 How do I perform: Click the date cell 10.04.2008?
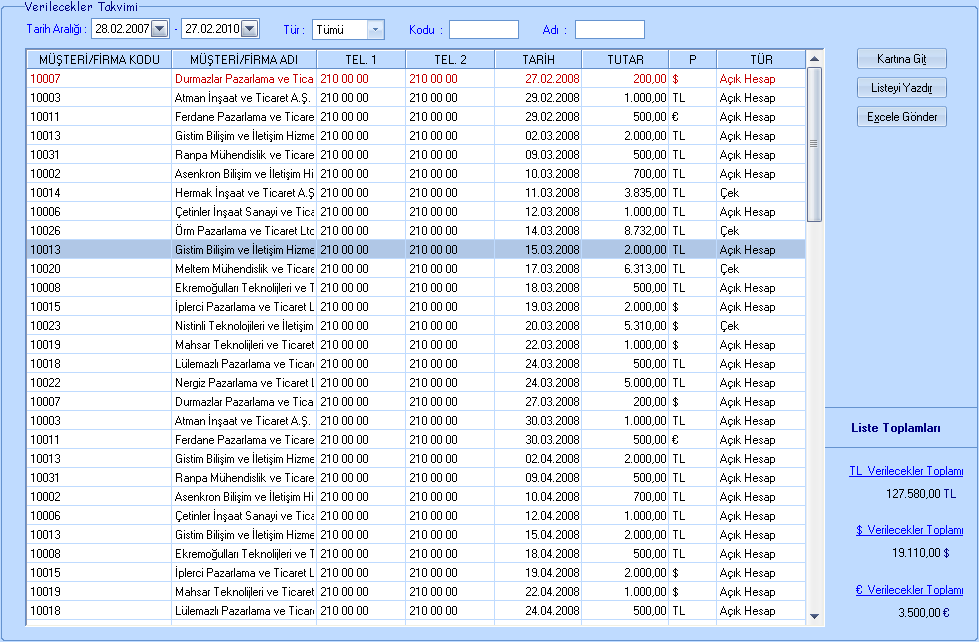tap(538, 496)
